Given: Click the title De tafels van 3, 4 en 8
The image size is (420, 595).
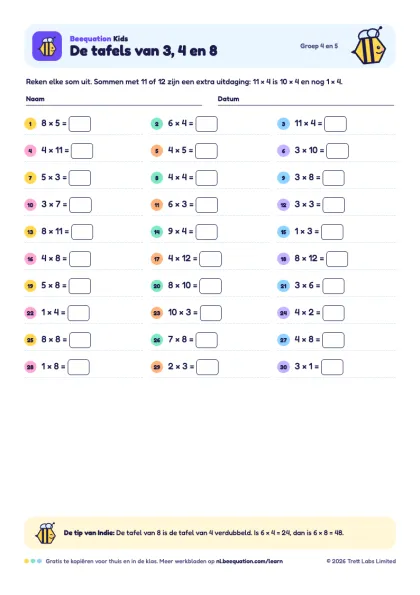Looking at the screenshot, I should tap(143, 51).
